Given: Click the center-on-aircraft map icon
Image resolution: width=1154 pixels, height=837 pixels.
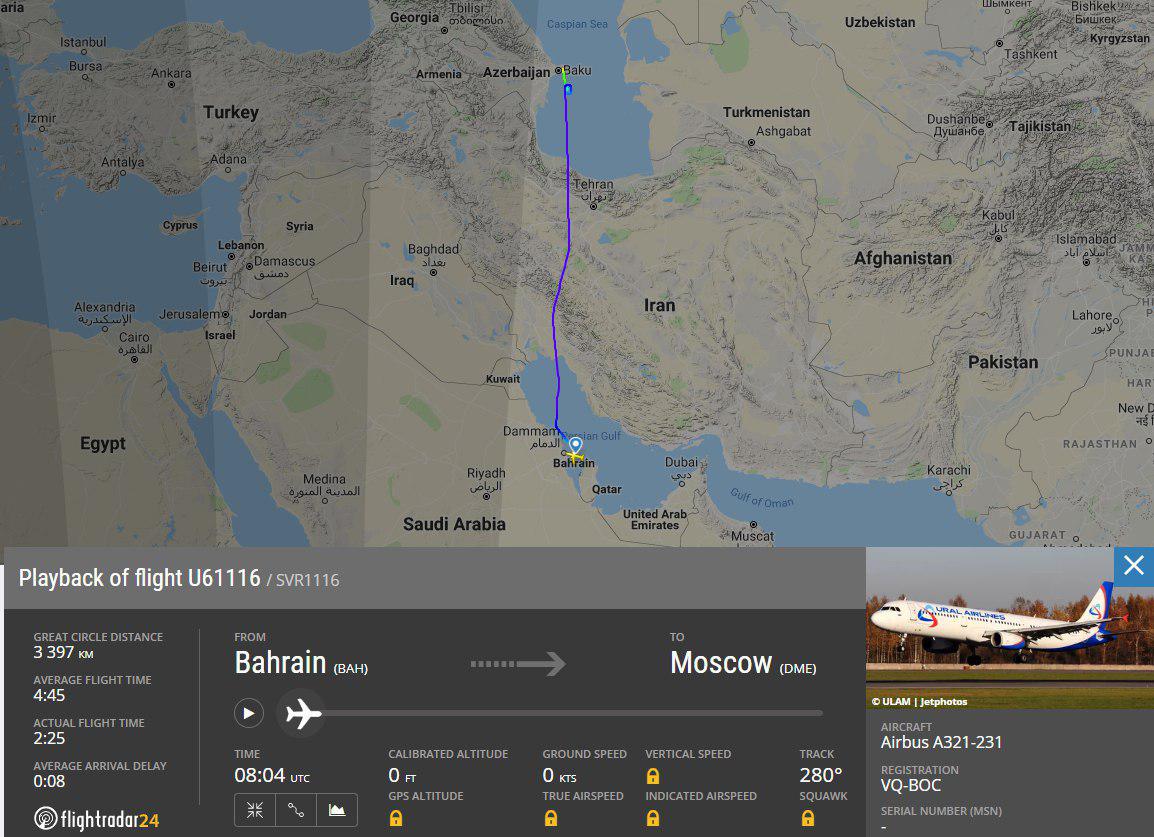Looking at the screenshot, I should 255,810.
